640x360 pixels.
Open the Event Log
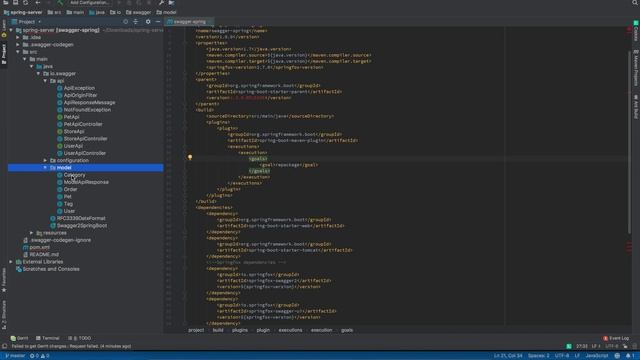[616, 338]
